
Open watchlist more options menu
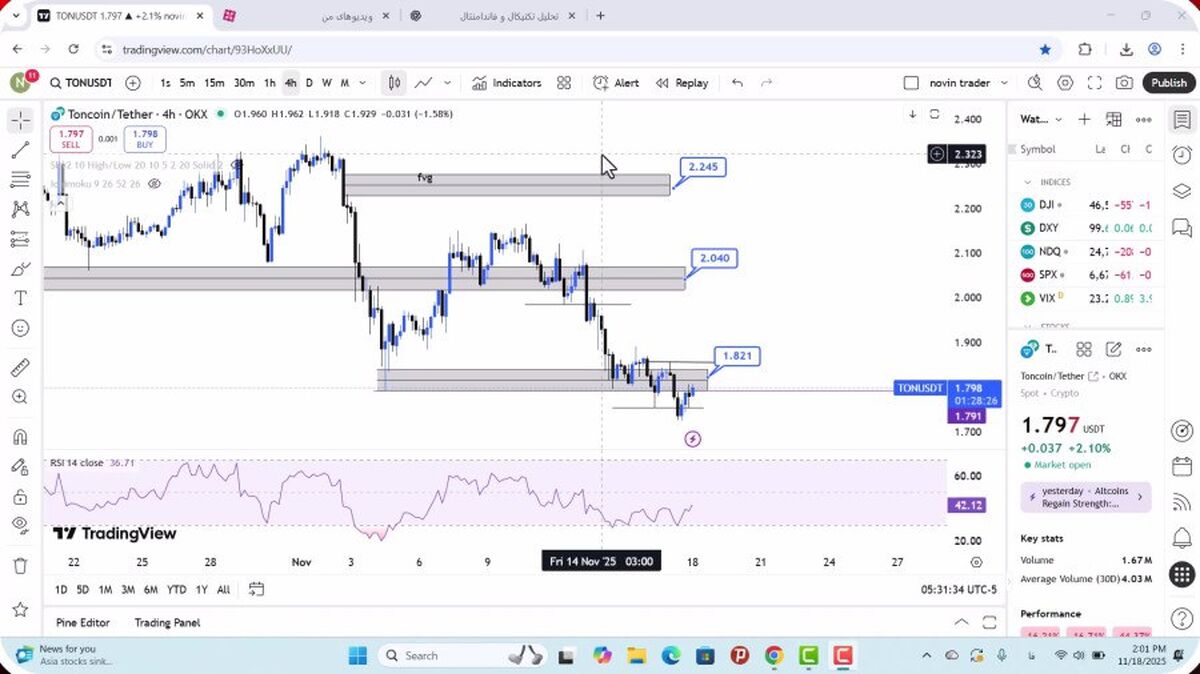1144,119
